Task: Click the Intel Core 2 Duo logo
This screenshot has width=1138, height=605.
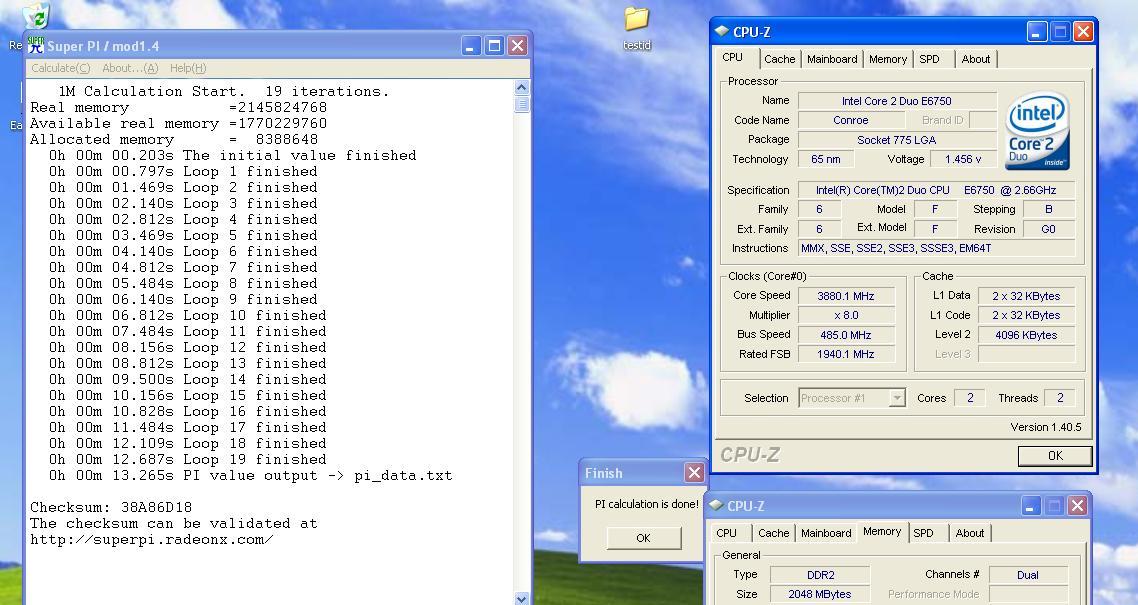Action: (x=1038, y=131)
